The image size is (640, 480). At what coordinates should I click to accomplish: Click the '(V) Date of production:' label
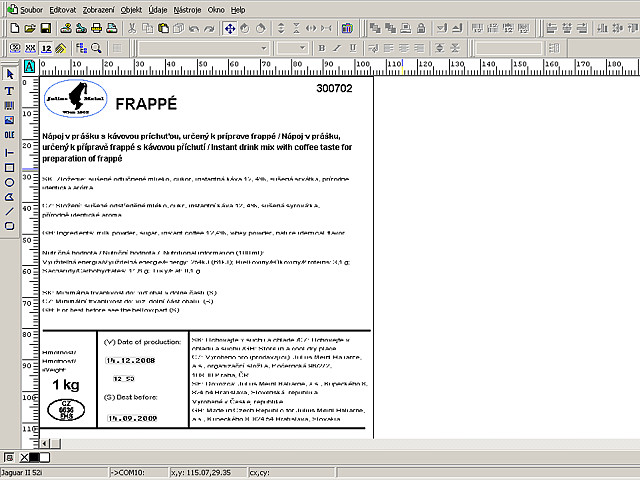pyautogui.click(x=142, y=342)
